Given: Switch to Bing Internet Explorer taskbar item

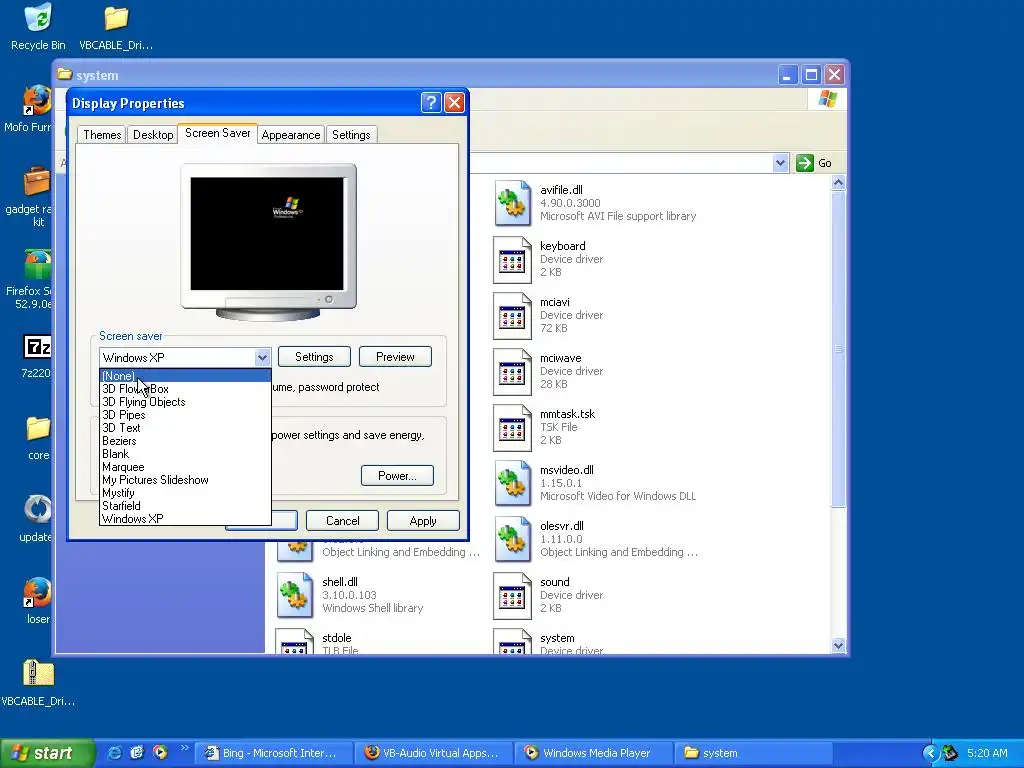Looking at the screenshot, I should [273, 753].
